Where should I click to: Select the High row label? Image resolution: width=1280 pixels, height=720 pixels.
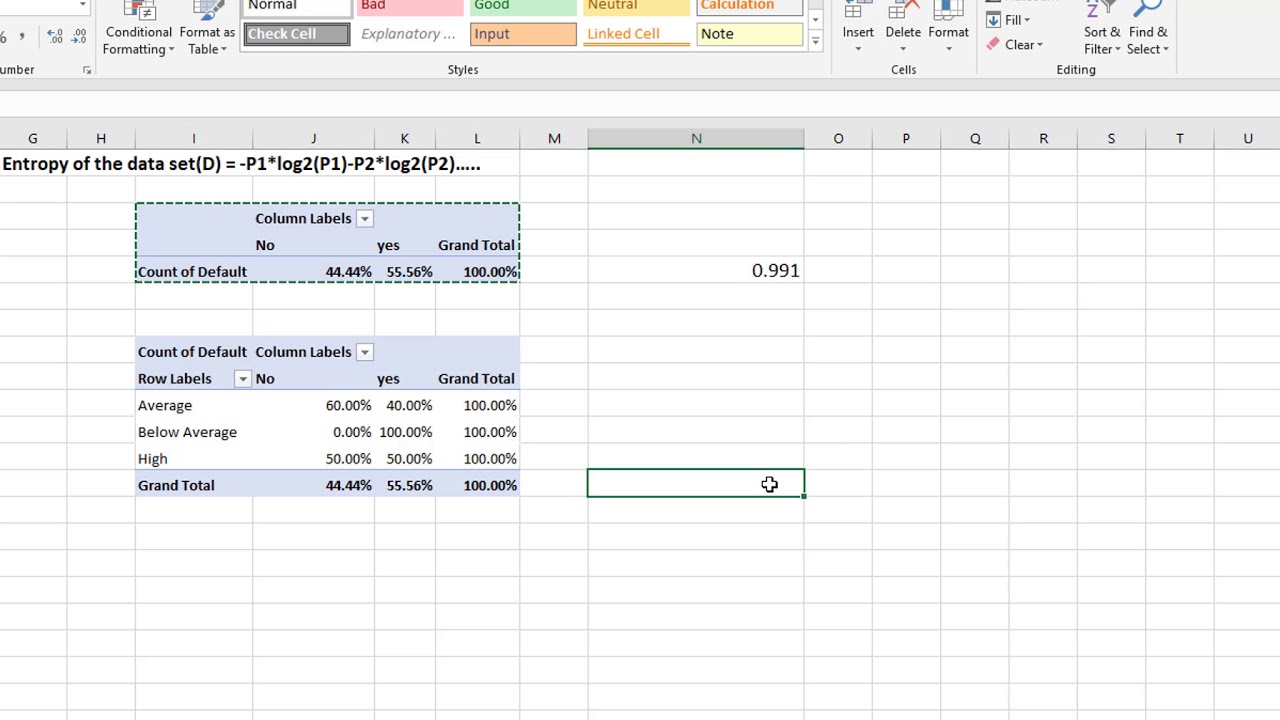(194, 459)
